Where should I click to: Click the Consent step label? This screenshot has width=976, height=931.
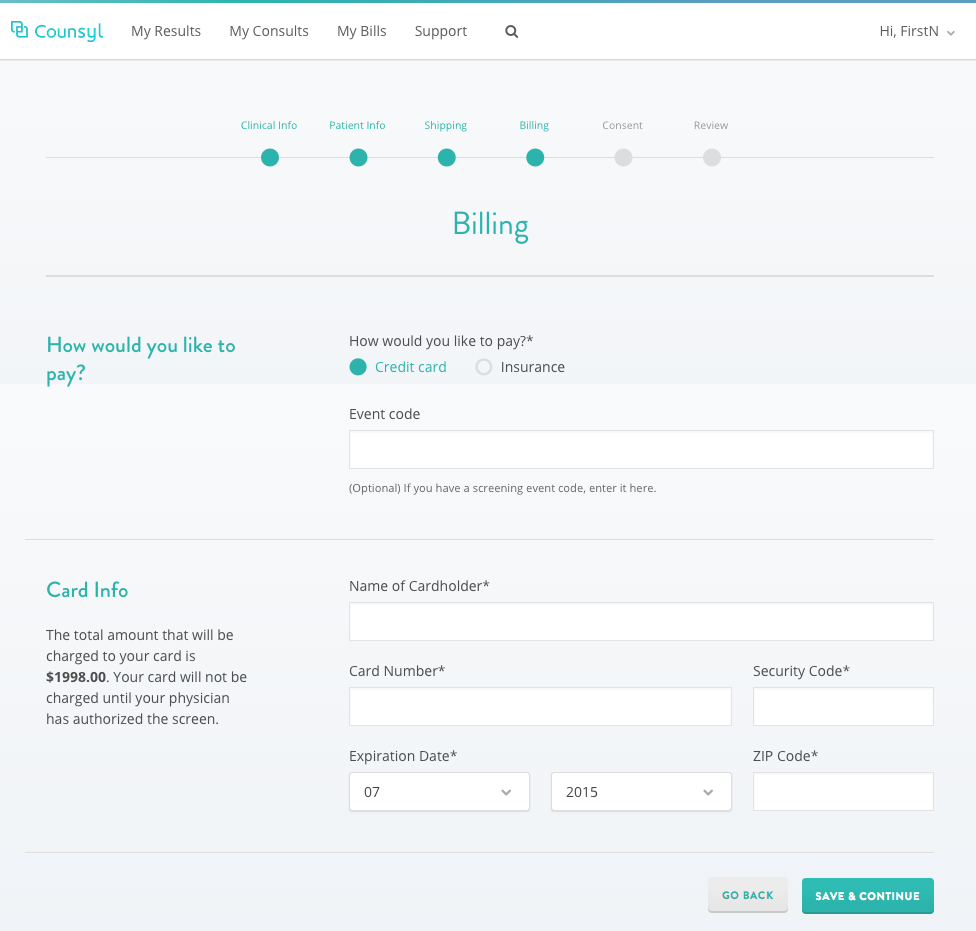click(x=622, y=125)
